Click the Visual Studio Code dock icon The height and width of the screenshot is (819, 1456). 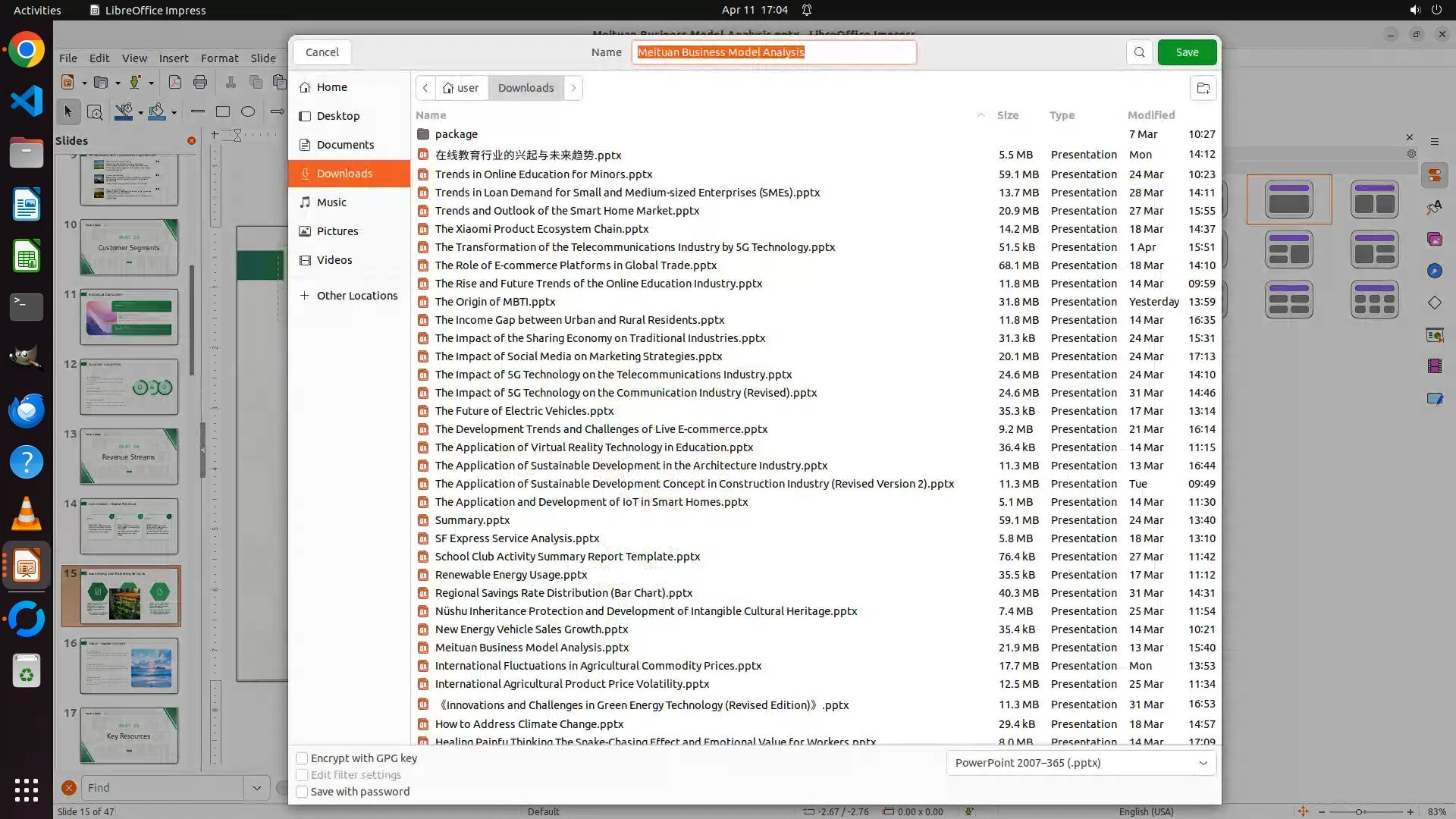pyautogui.click(x=27, y=101)
